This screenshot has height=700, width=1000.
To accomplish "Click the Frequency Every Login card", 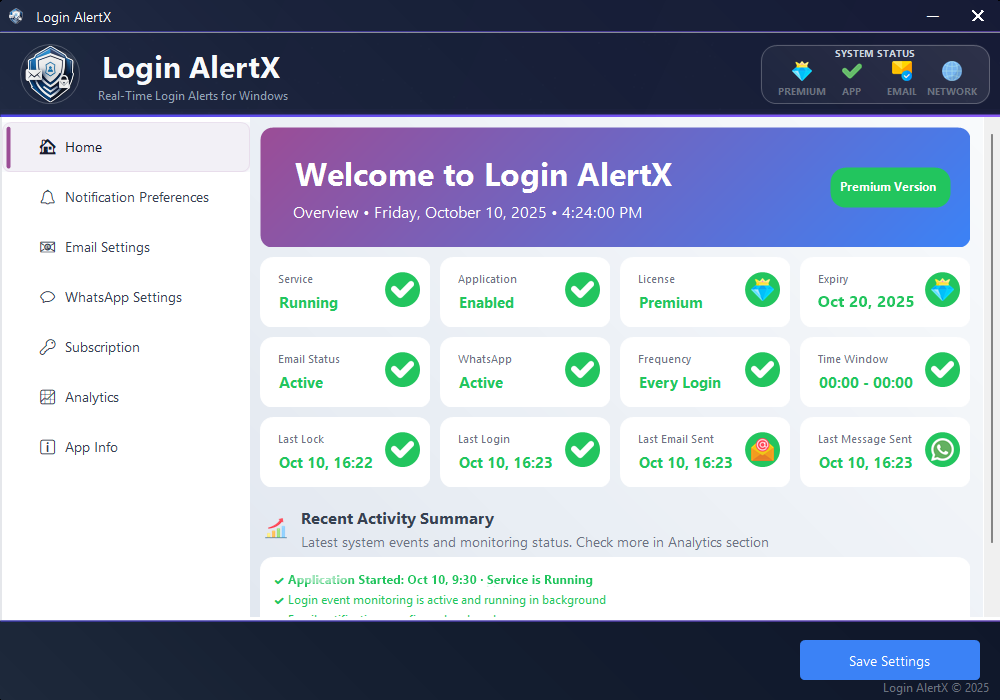I will click(705, 372).
